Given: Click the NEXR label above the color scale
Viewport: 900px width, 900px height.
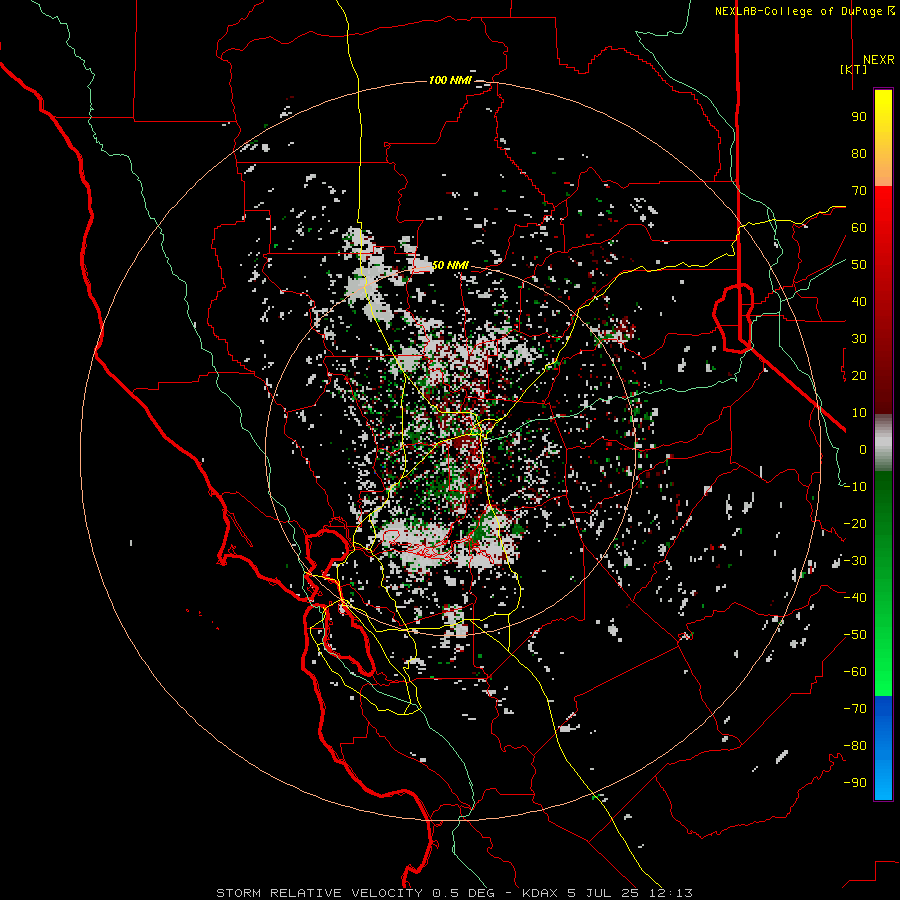Looking at the screenshot, I should coord(878,60).
